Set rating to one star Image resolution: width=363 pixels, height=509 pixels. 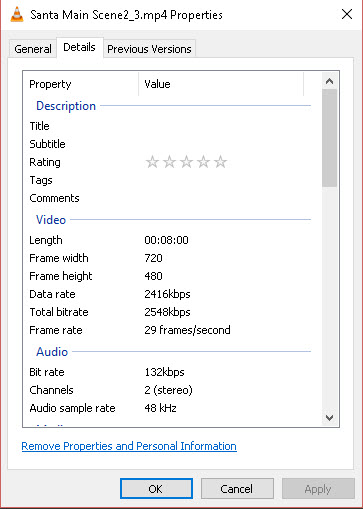click(152, 162)
